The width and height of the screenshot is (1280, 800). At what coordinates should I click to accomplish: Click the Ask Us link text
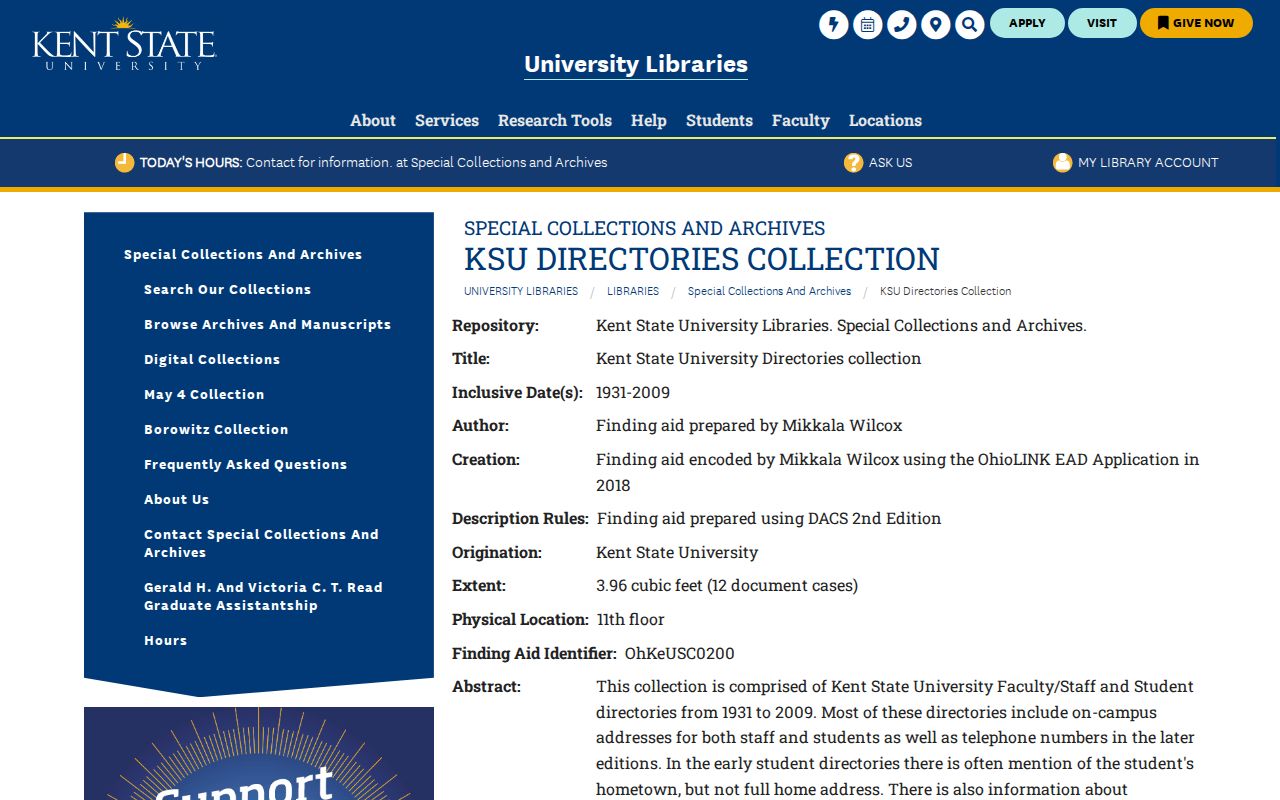point(890,162)
